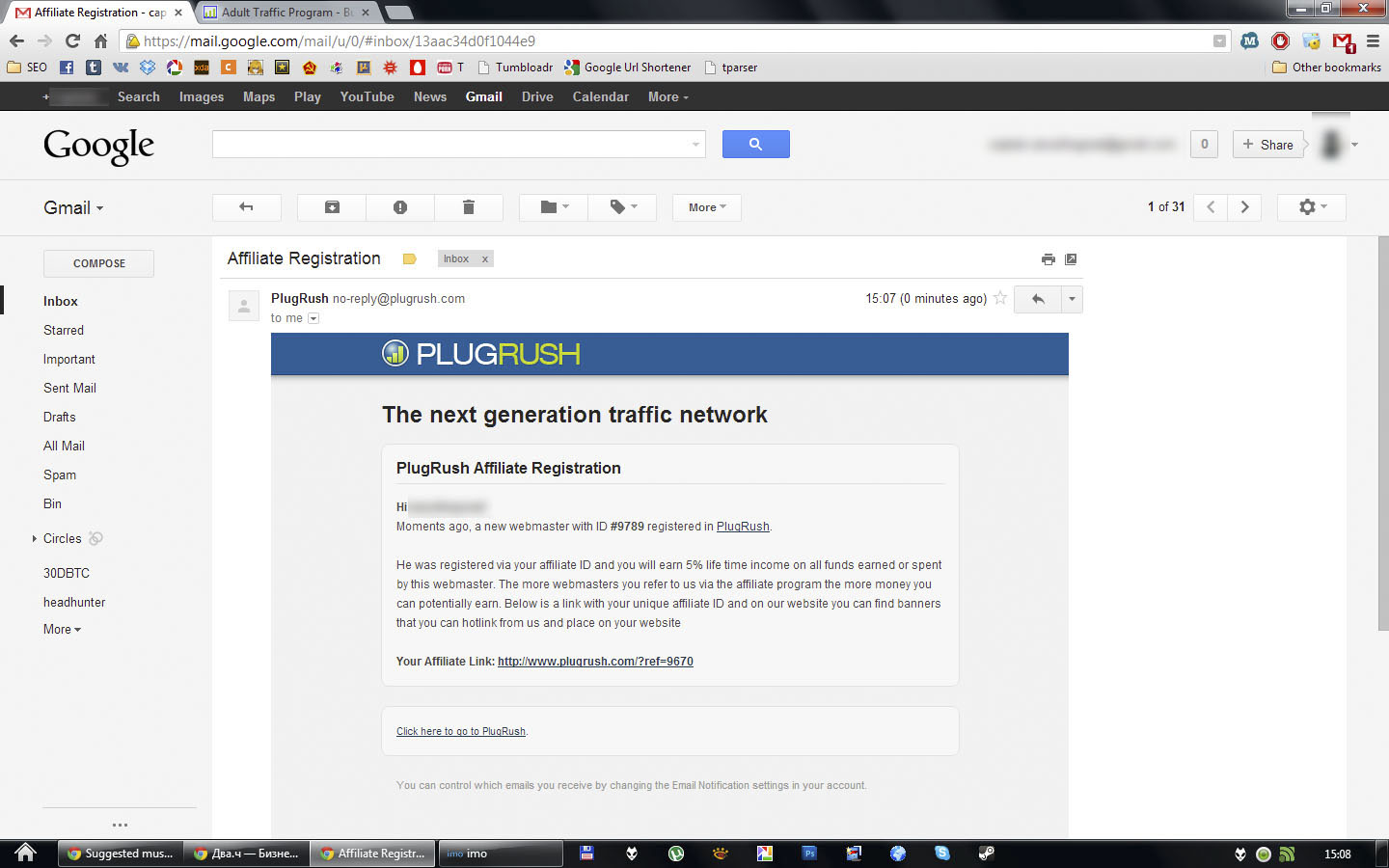Open uTorrent from the taskbar

pyautogui.click(x=676, y=854)
